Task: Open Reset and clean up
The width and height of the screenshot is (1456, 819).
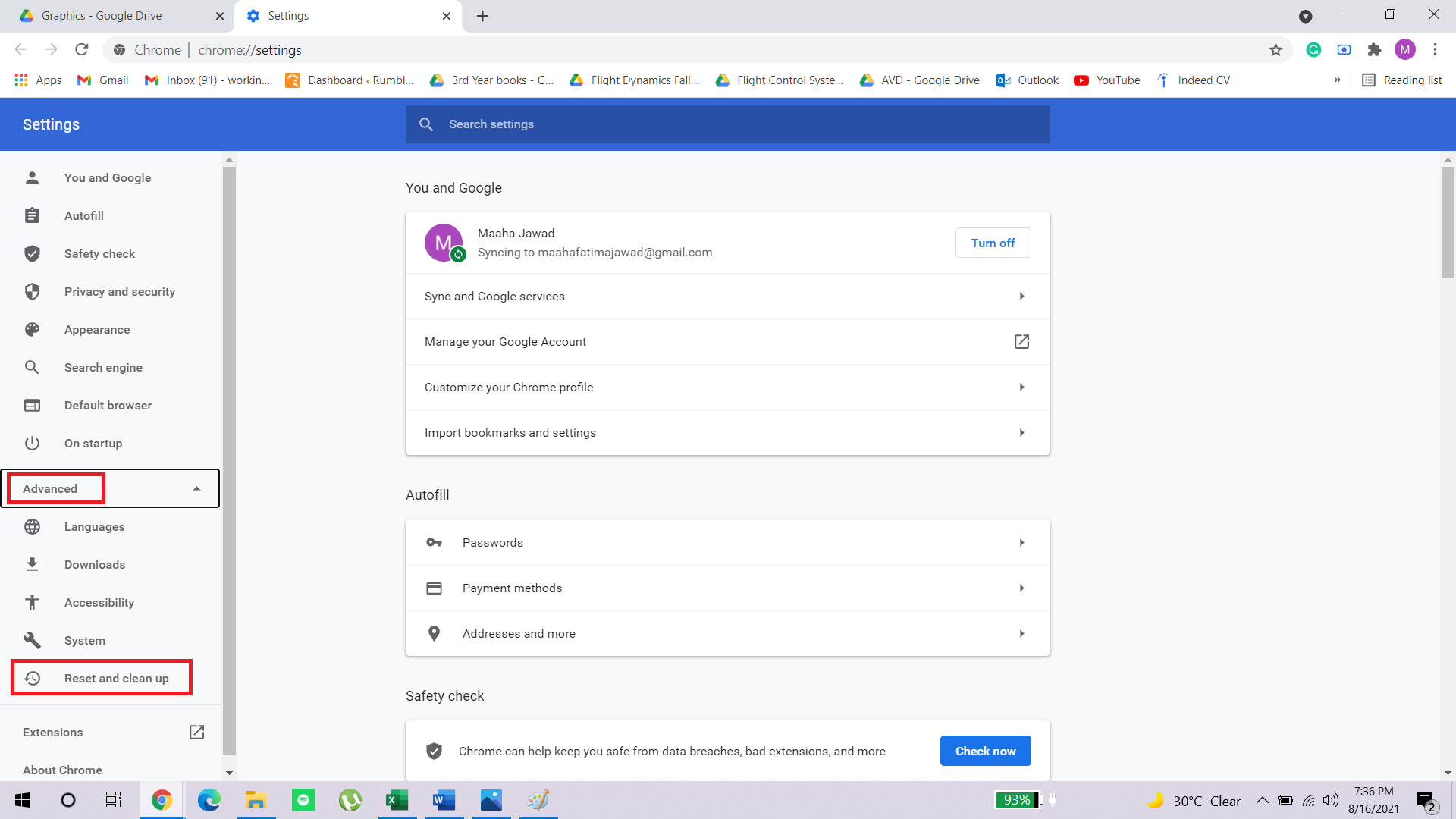Action: pyautogui.click(x=102, y=678)
